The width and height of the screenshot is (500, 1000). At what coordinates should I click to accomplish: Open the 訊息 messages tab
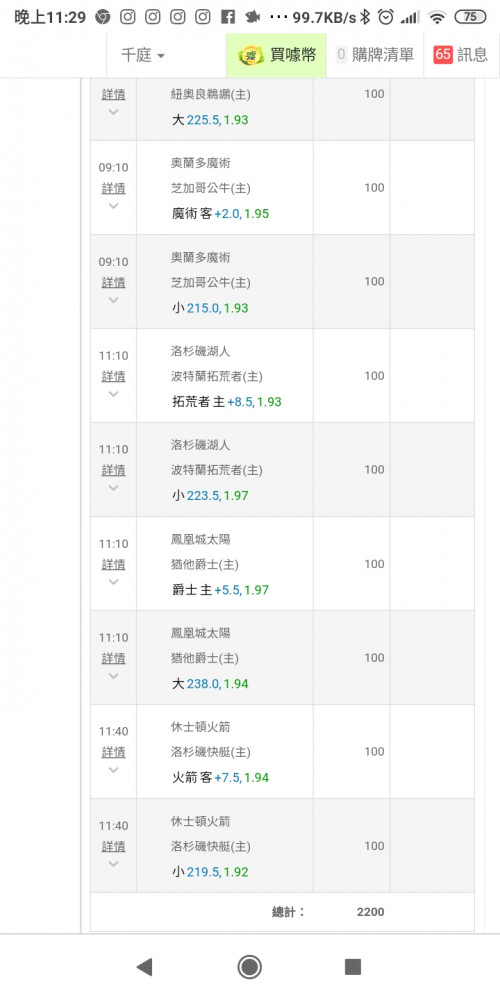tap(461, 55)
